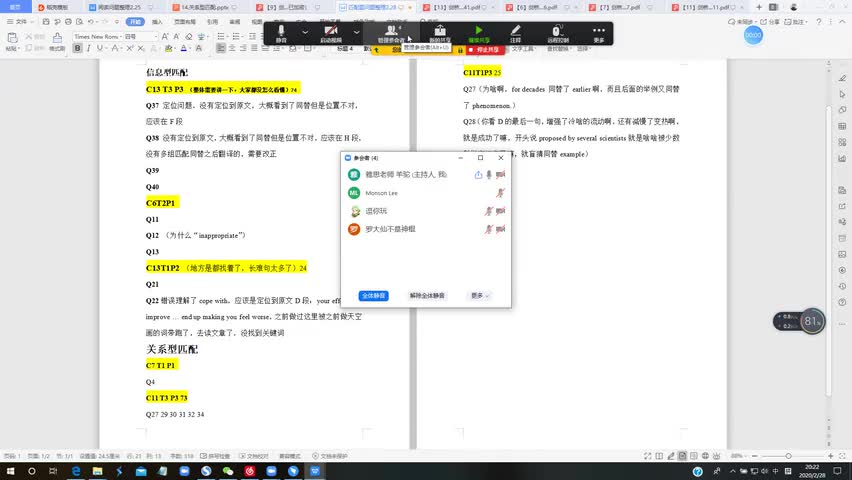
Task: Toggle superscript X² button
Action: pos(130,48)
